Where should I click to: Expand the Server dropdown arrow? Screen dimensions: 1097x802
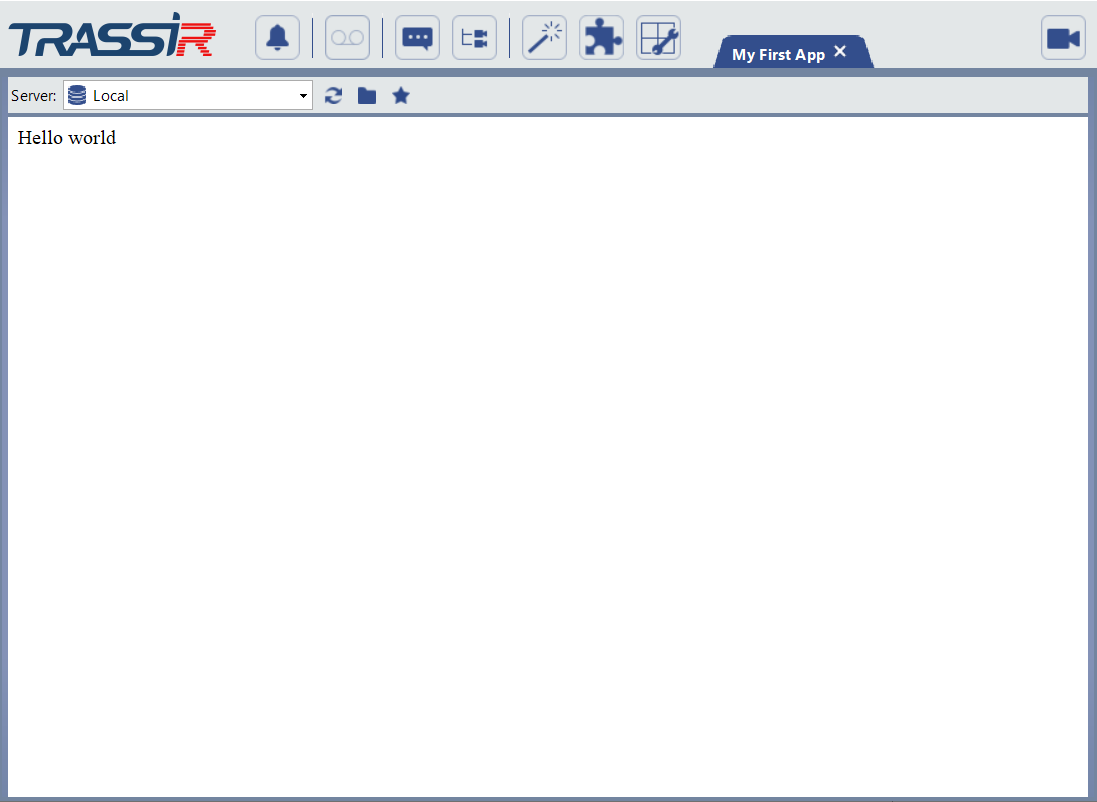(303, 96)
